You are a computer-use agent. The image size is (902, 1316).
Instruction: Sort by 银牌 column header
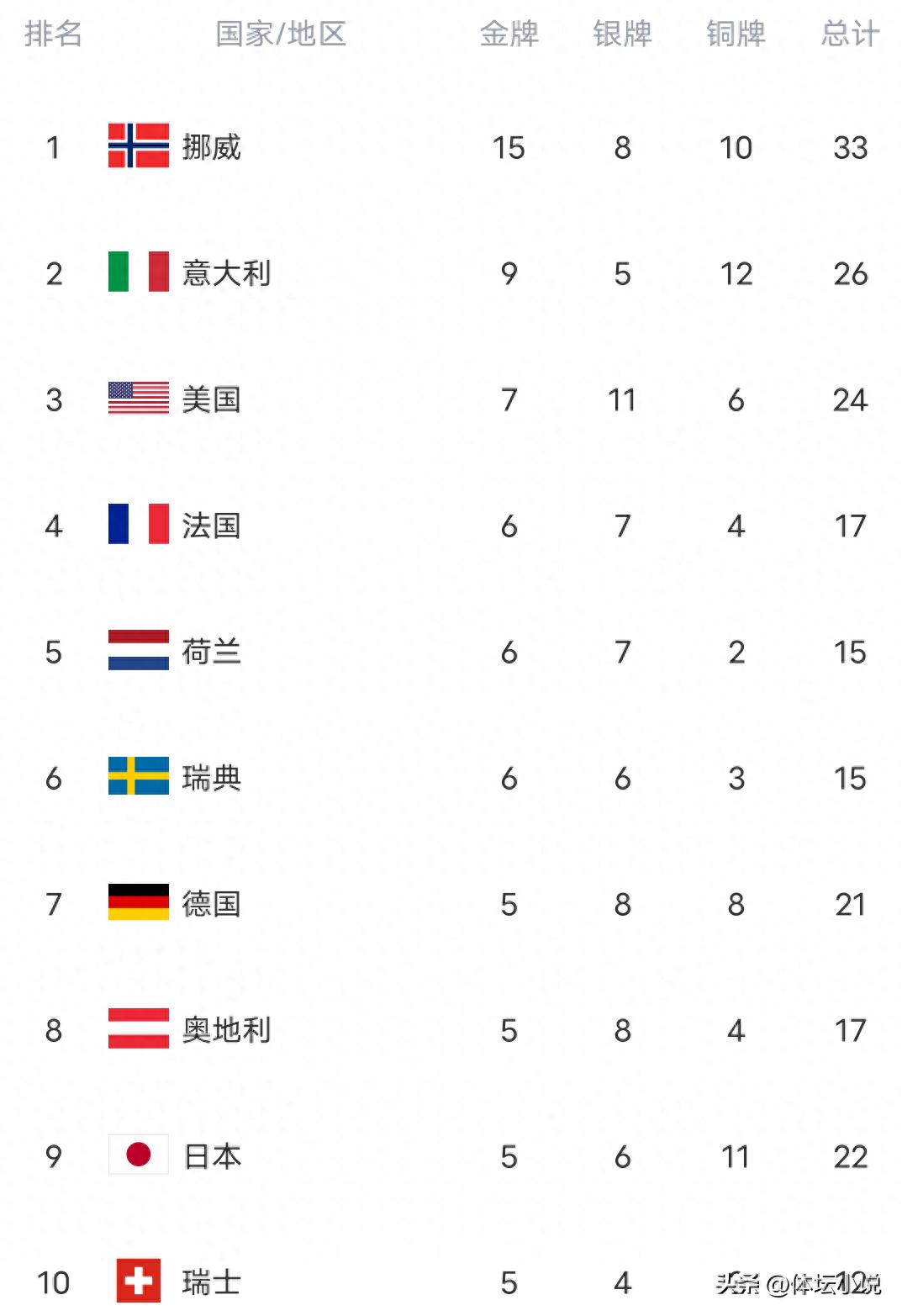point(622,34)
